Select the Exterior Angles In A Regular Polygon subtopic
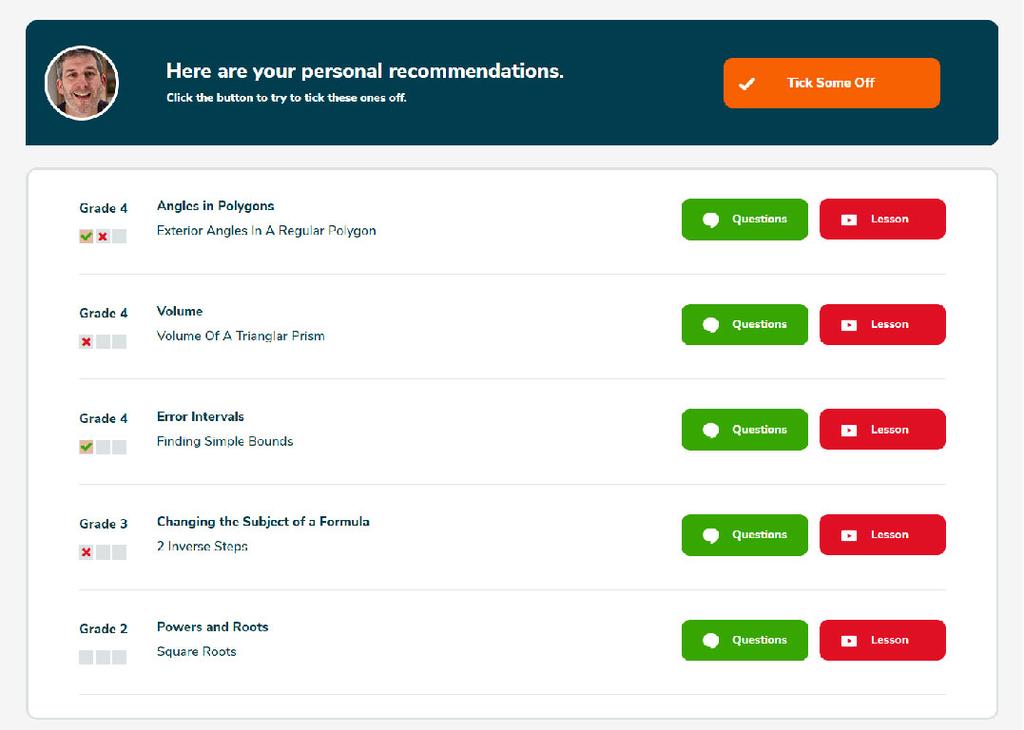Viewport: 1024px width, 730px height. click(266, 230)
